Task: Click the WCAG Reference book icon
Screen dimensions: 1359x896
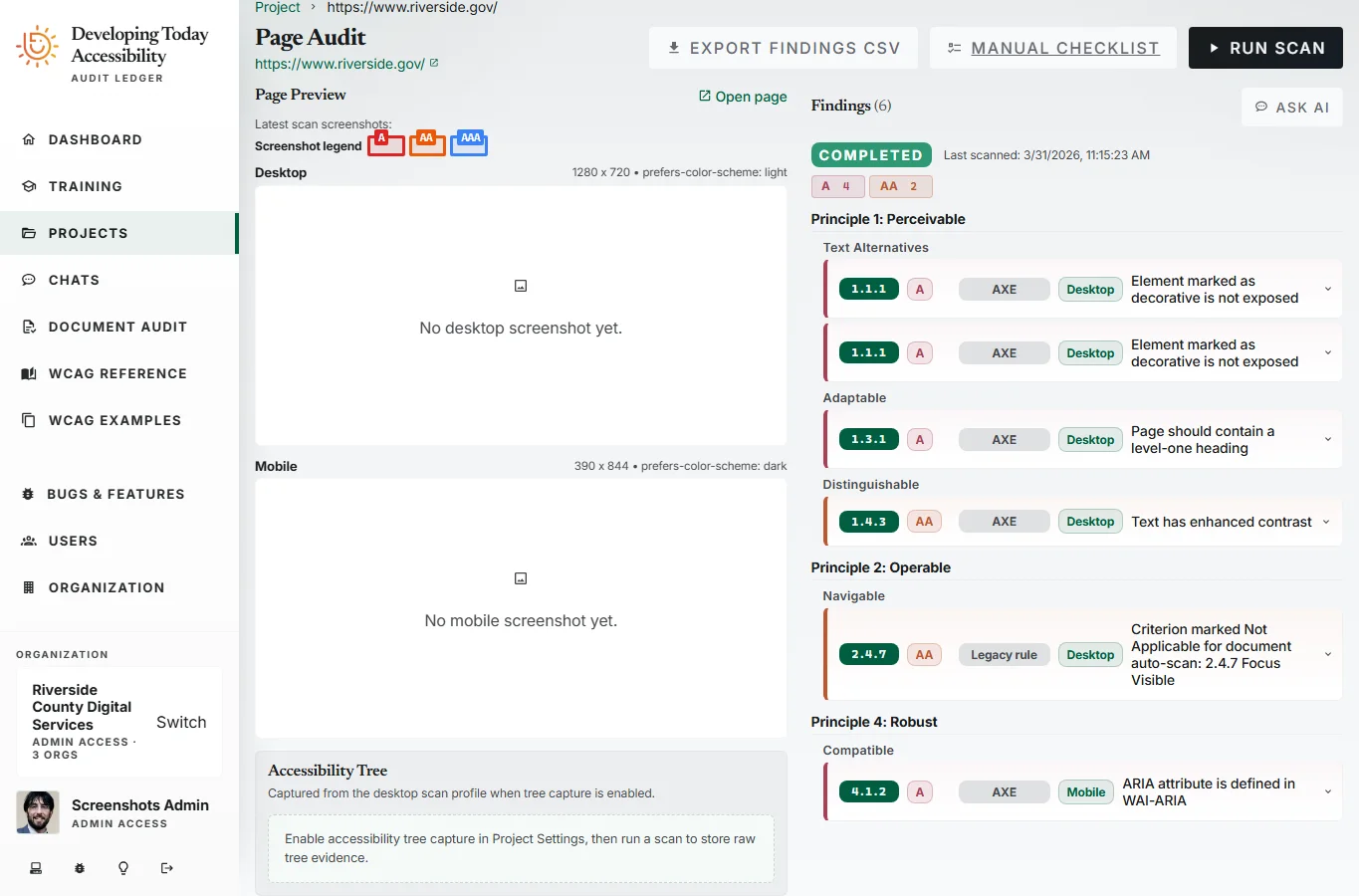Action: tap(29, 373)
